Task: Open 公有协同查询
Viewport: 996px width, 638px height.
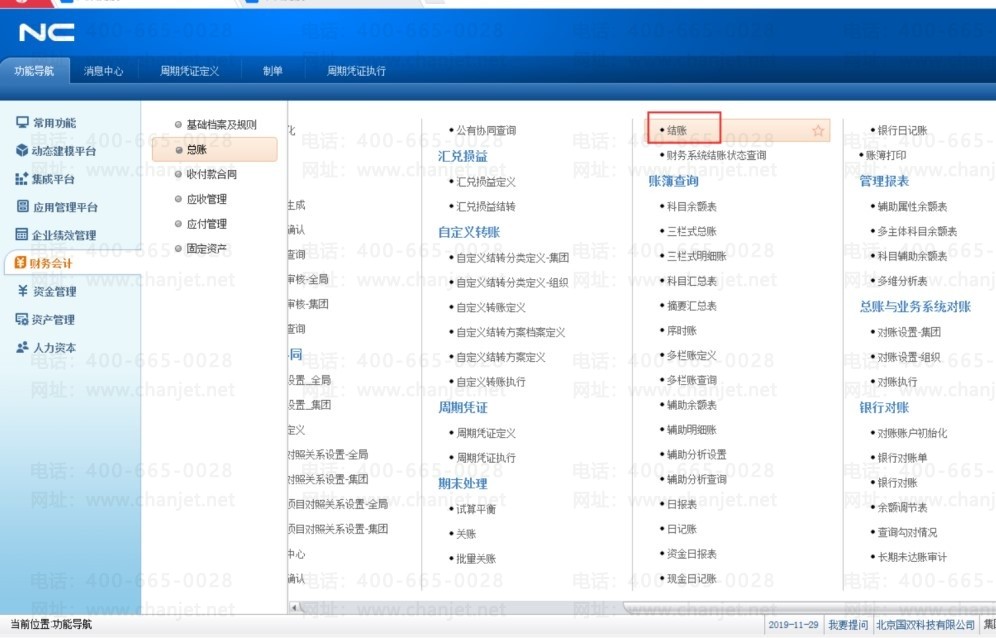Action: (x=486, y=130)
